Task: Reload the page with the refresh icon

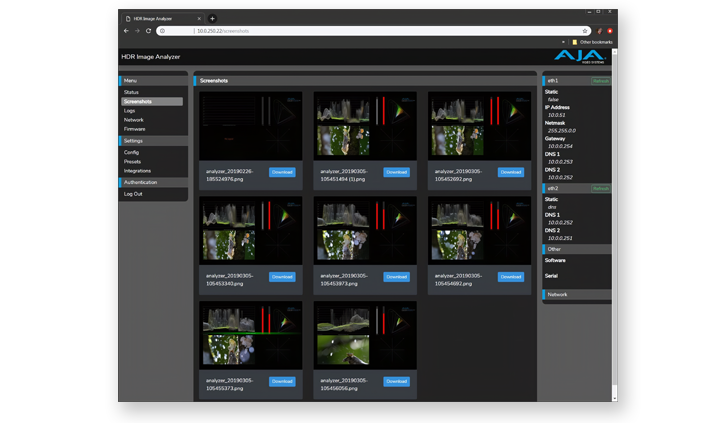Action: [150, 31]
